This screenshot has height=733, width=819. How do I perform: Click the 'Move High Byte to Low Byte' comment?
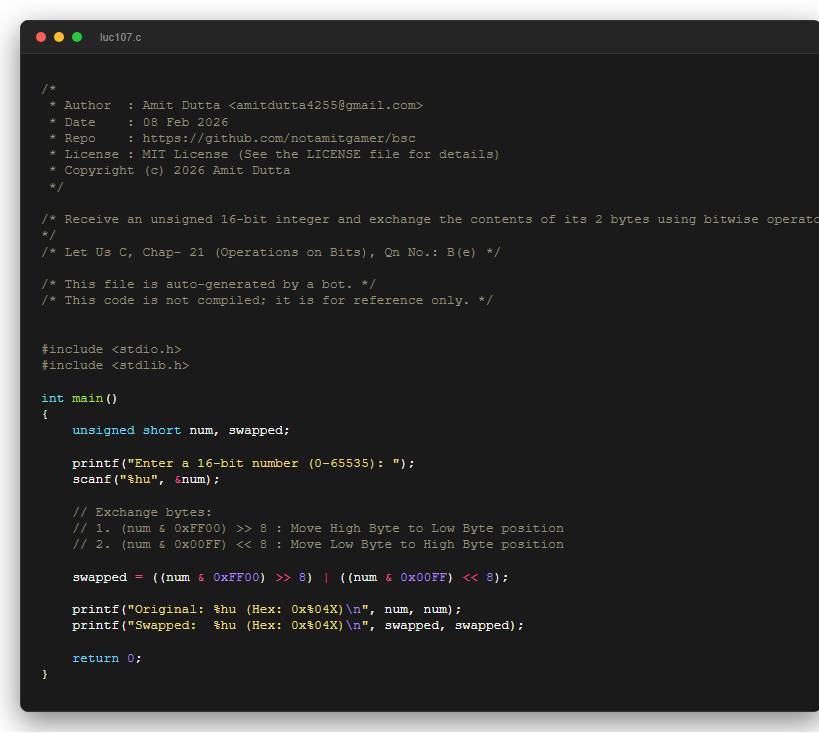318,529
